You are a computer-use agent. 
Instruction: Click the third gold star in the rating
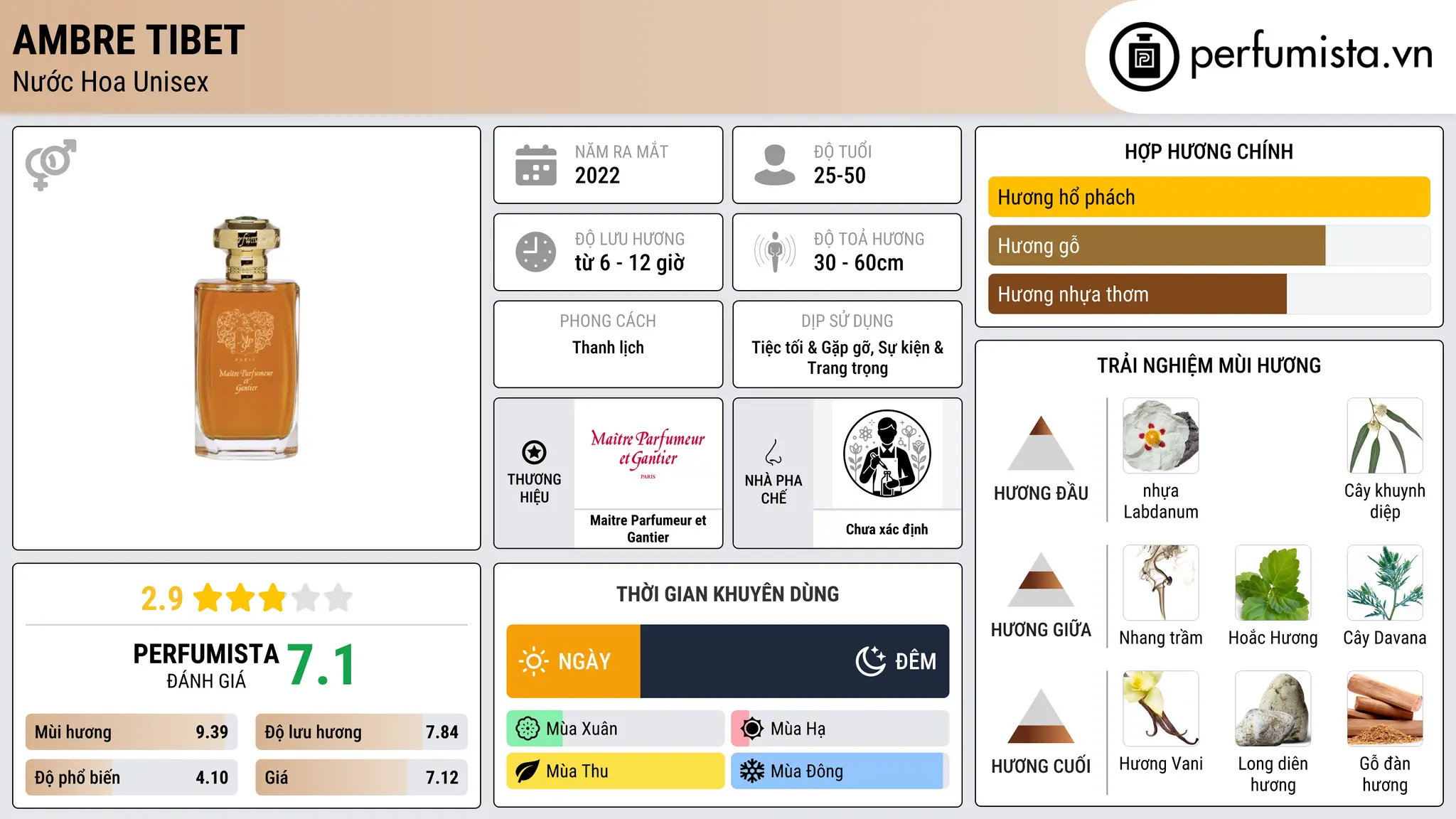[x=273, y=598]
